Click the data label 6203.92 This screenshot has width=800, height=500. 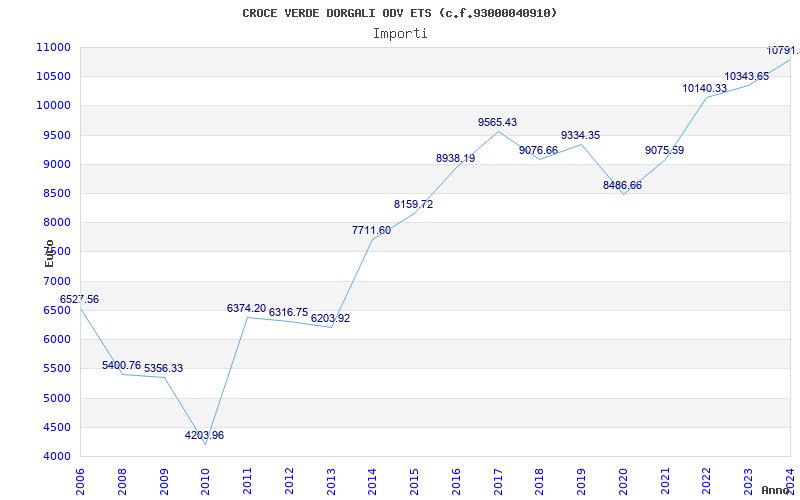click(x=331, y=318)
